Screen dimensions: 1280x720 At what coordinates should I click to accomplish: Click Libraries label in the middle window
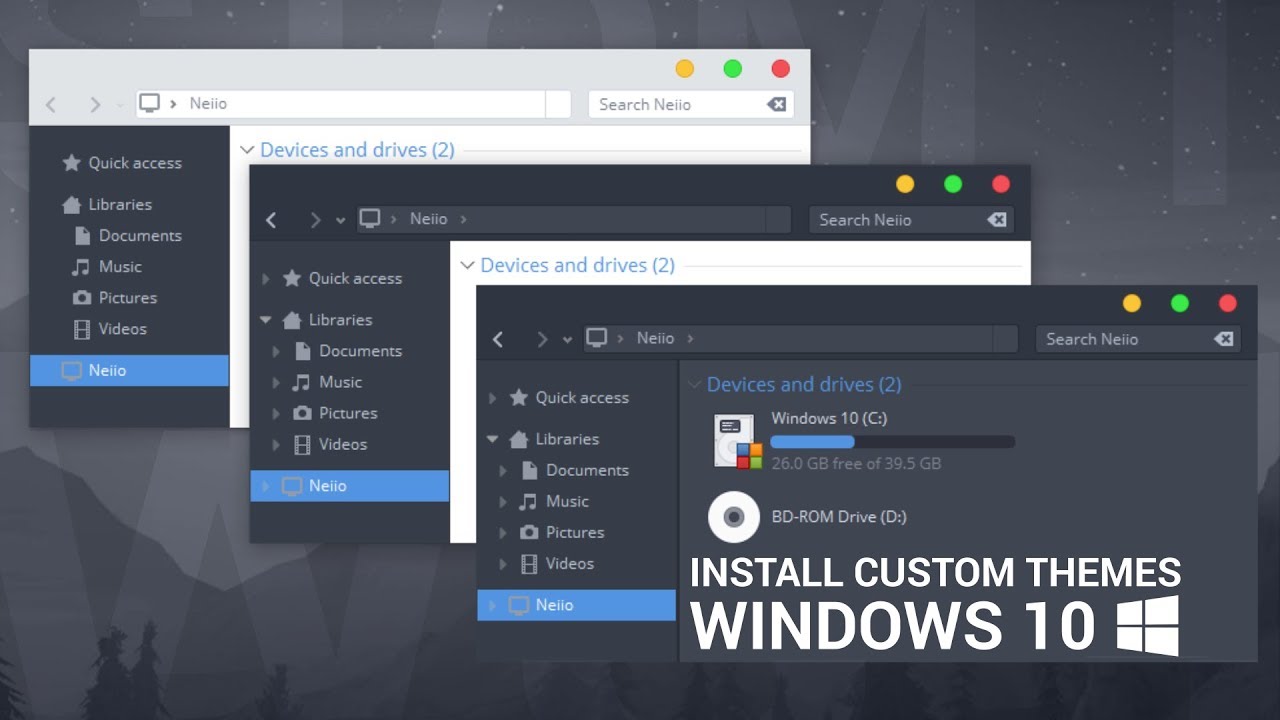(x=340, y=320)
